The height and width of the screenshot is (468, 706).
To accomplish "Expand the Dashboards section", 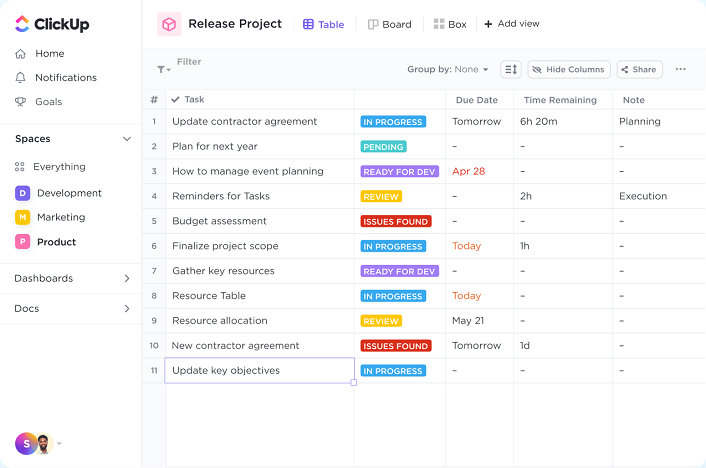I will coord(126,279).
